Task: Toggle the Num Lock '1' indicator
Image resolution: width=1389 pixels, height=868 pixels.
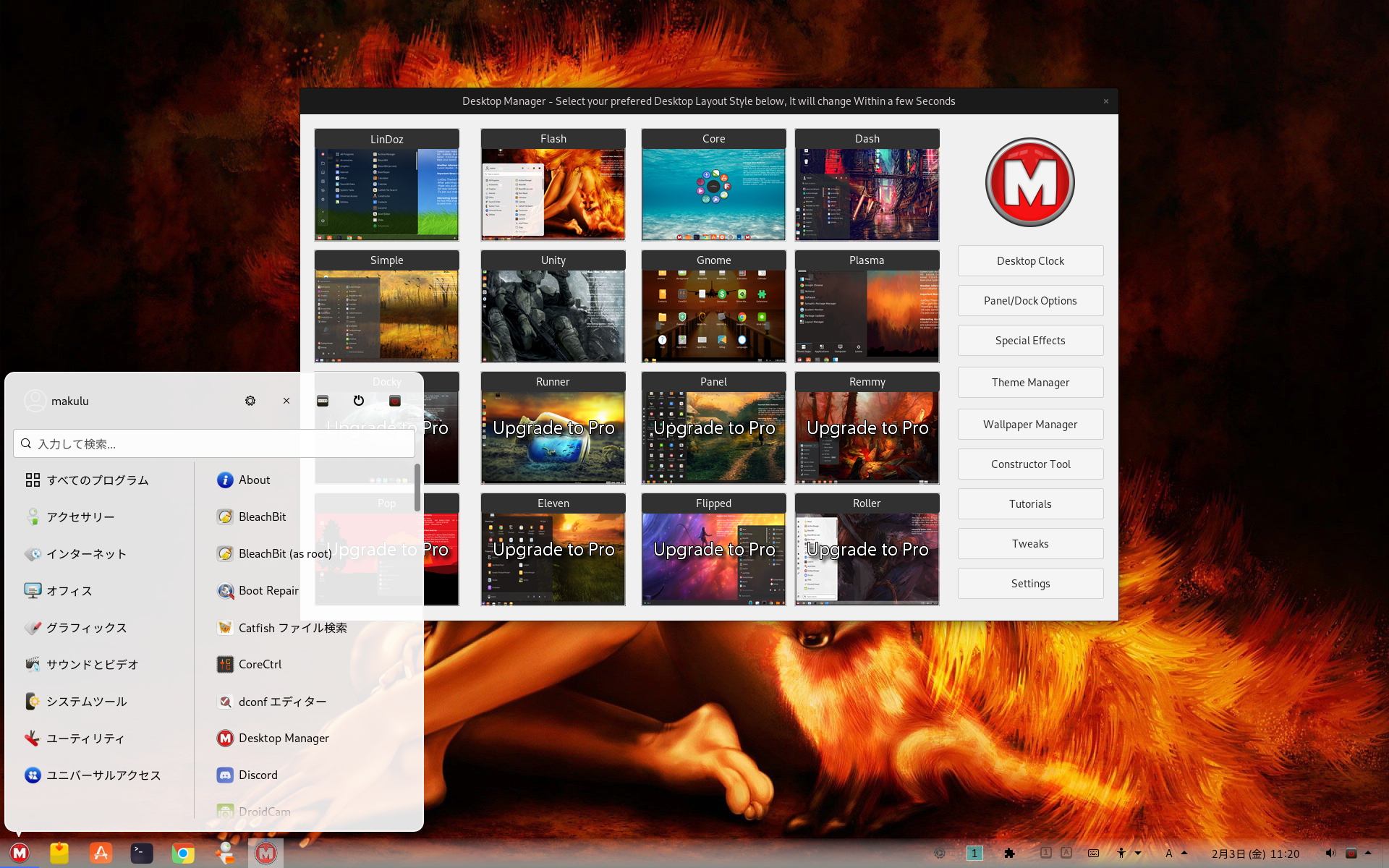Action: (1045, 853)
